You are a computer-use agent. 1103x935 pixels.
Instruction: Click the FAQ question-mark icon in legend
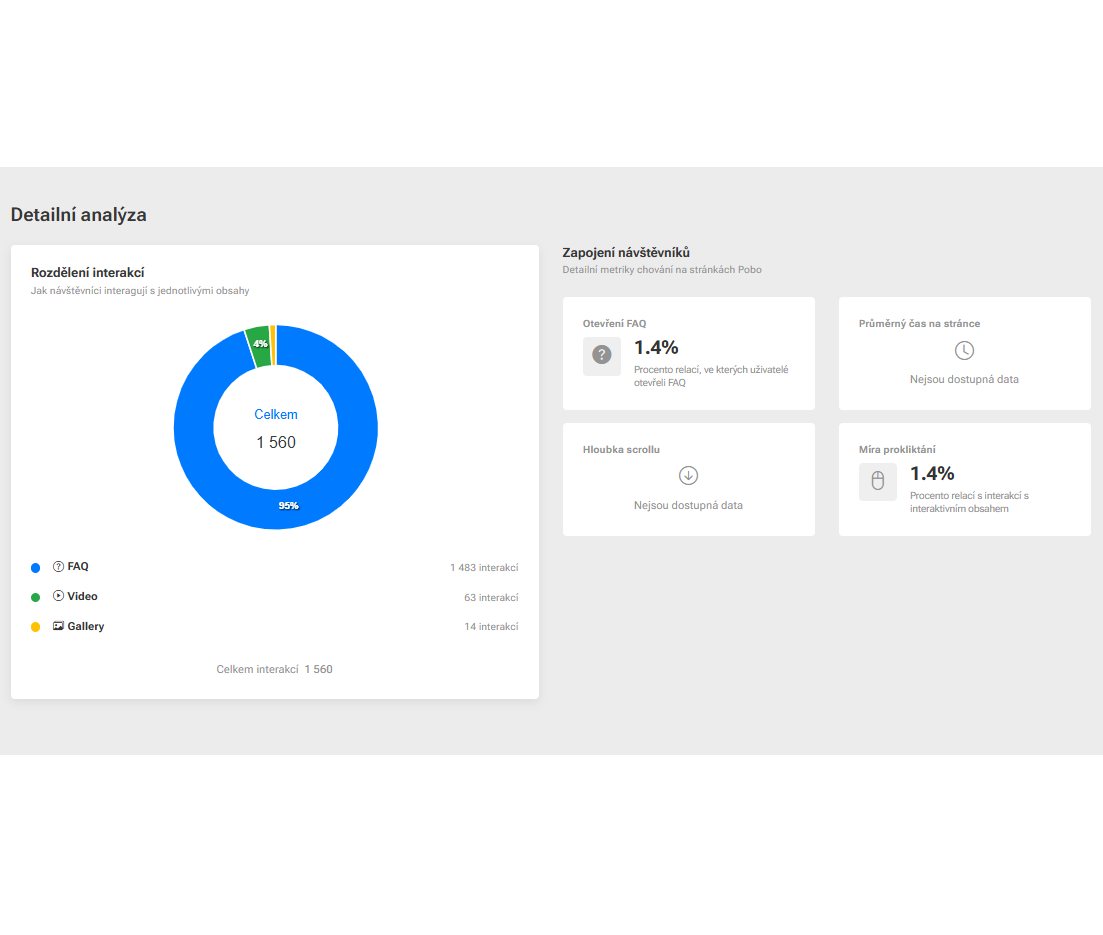click(x=58, y=566)
